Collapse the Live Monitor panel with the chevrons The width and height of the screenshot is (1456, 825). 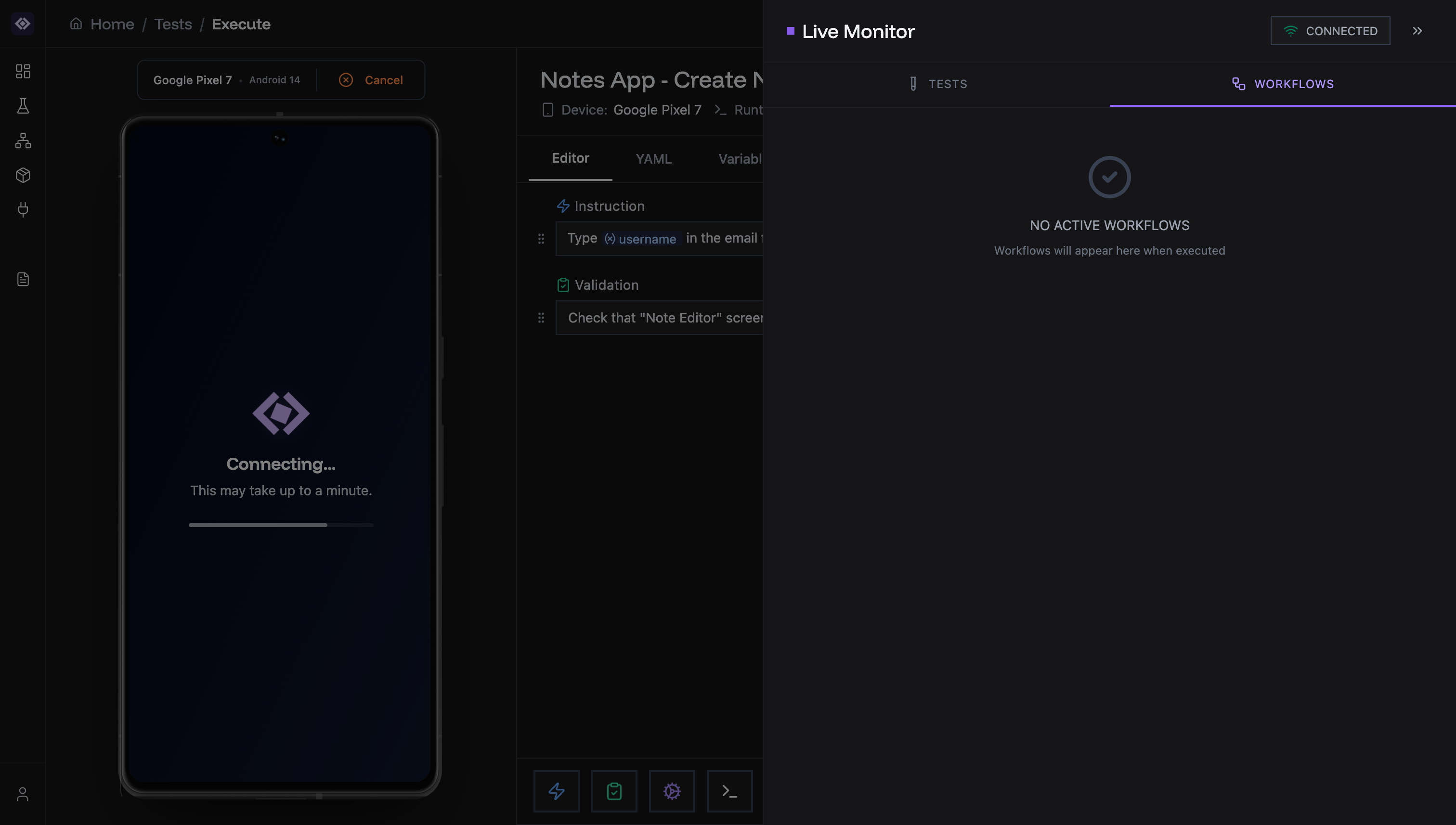pyautogui.click(x=1417, y=31)
